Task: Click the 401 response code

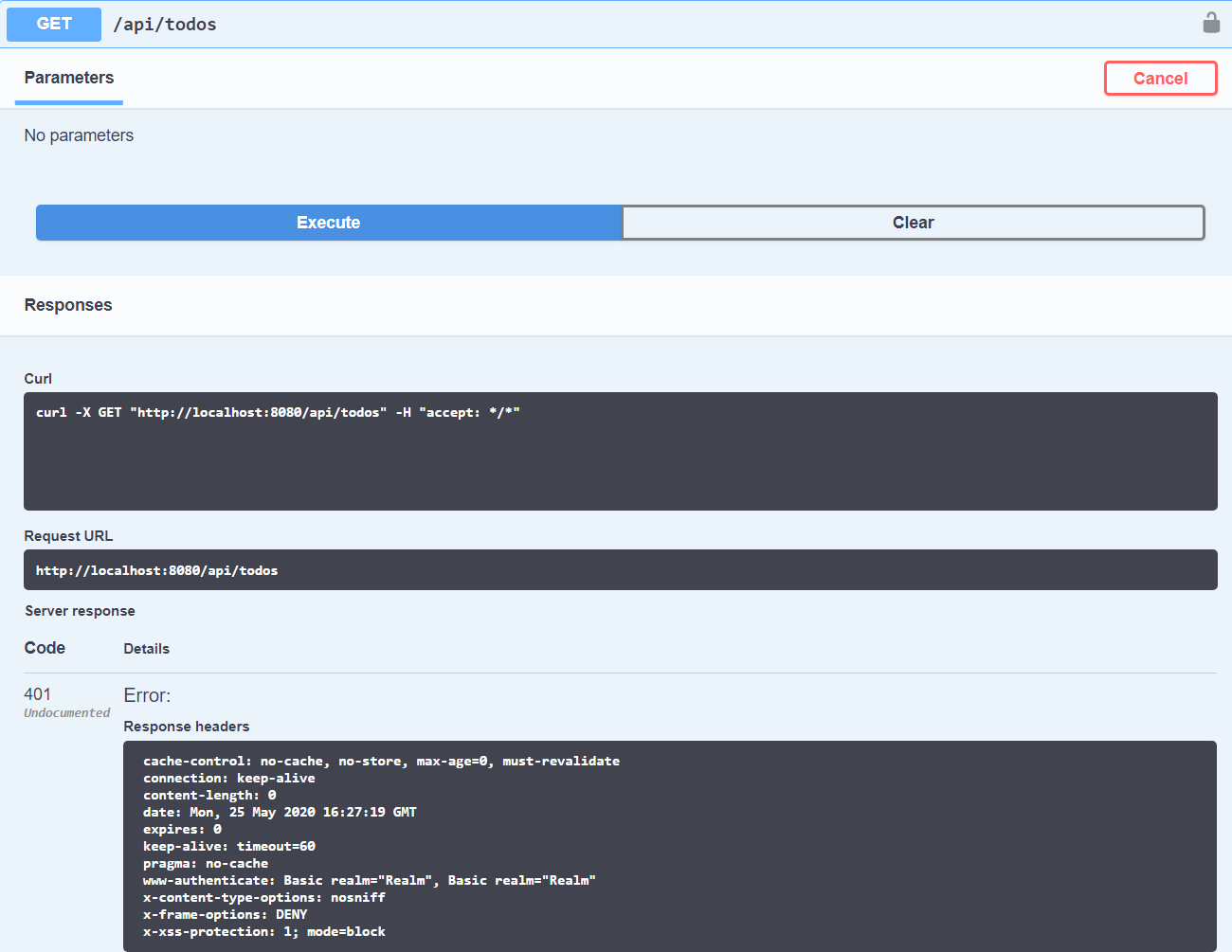Action: [x=38, y=694]
